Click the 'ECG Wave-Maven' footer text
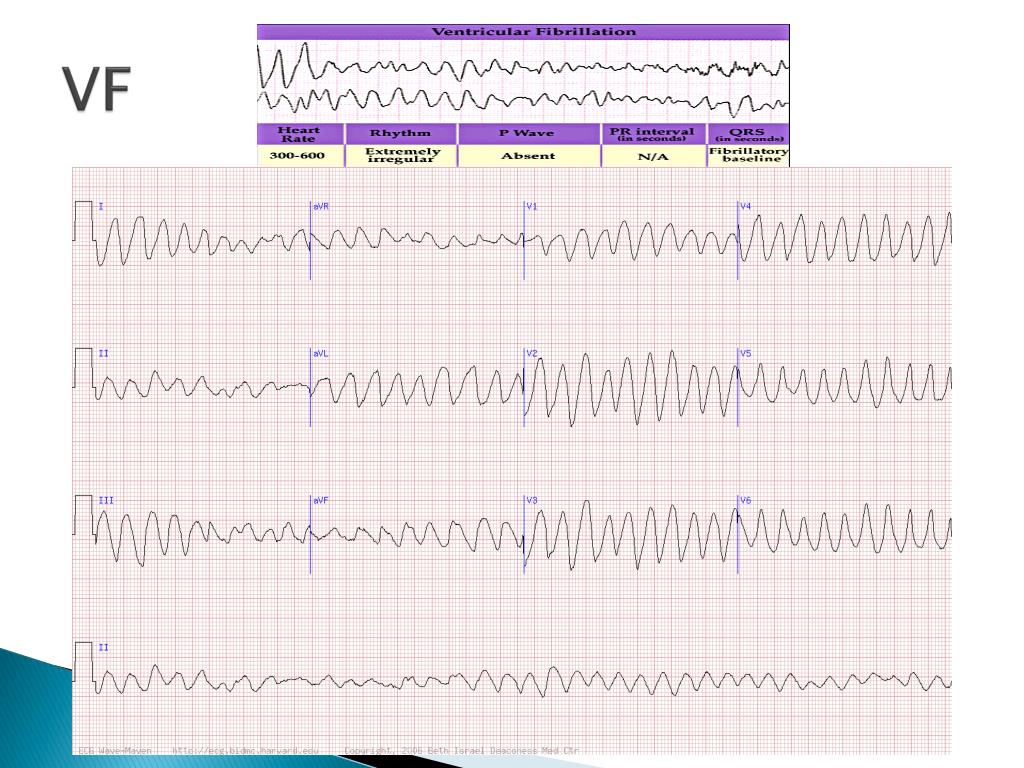Screen dimensions: 1024x768 tap(115, 751)
